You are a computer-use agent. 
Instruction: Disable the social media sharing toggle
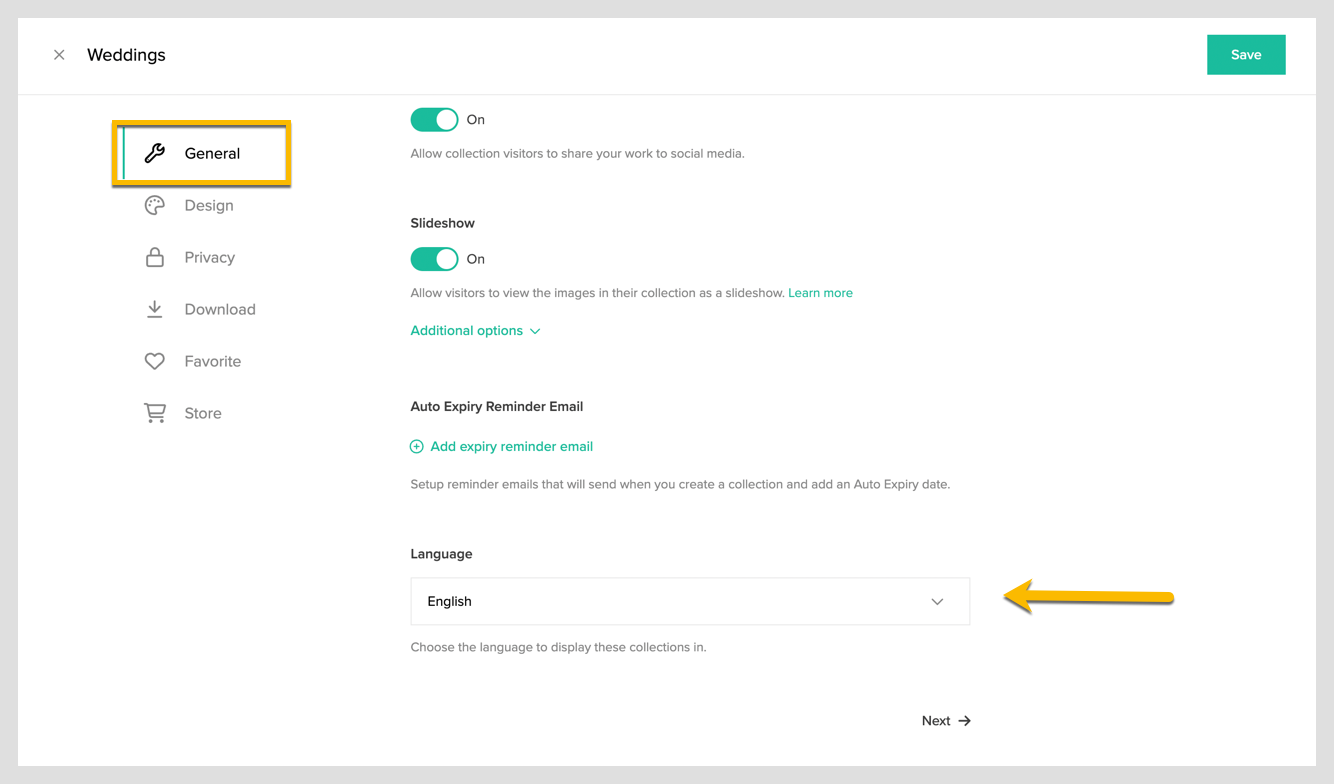coord(434,119)
